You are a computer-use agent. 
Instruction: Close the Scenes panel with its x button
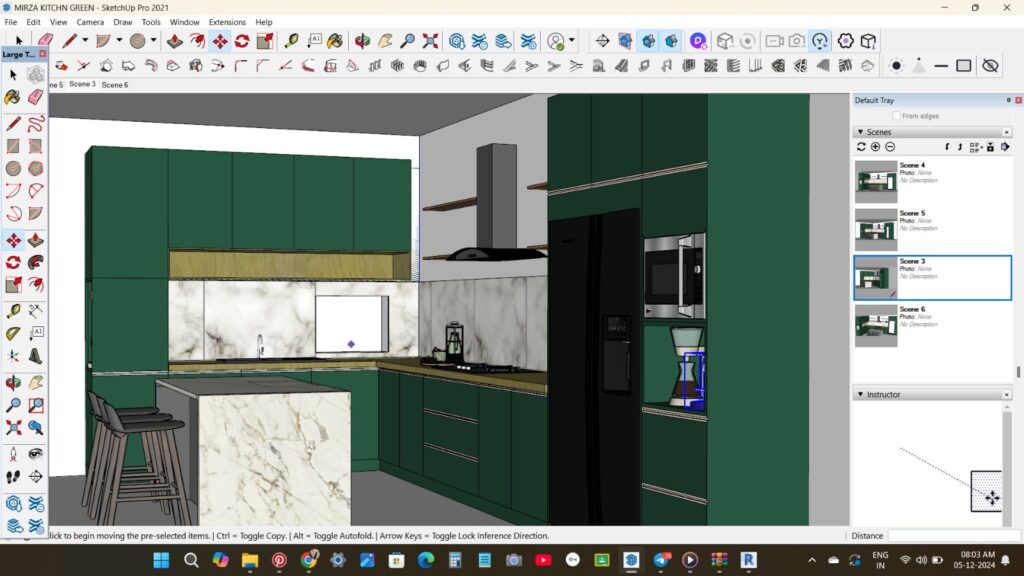pos(1006,132)
